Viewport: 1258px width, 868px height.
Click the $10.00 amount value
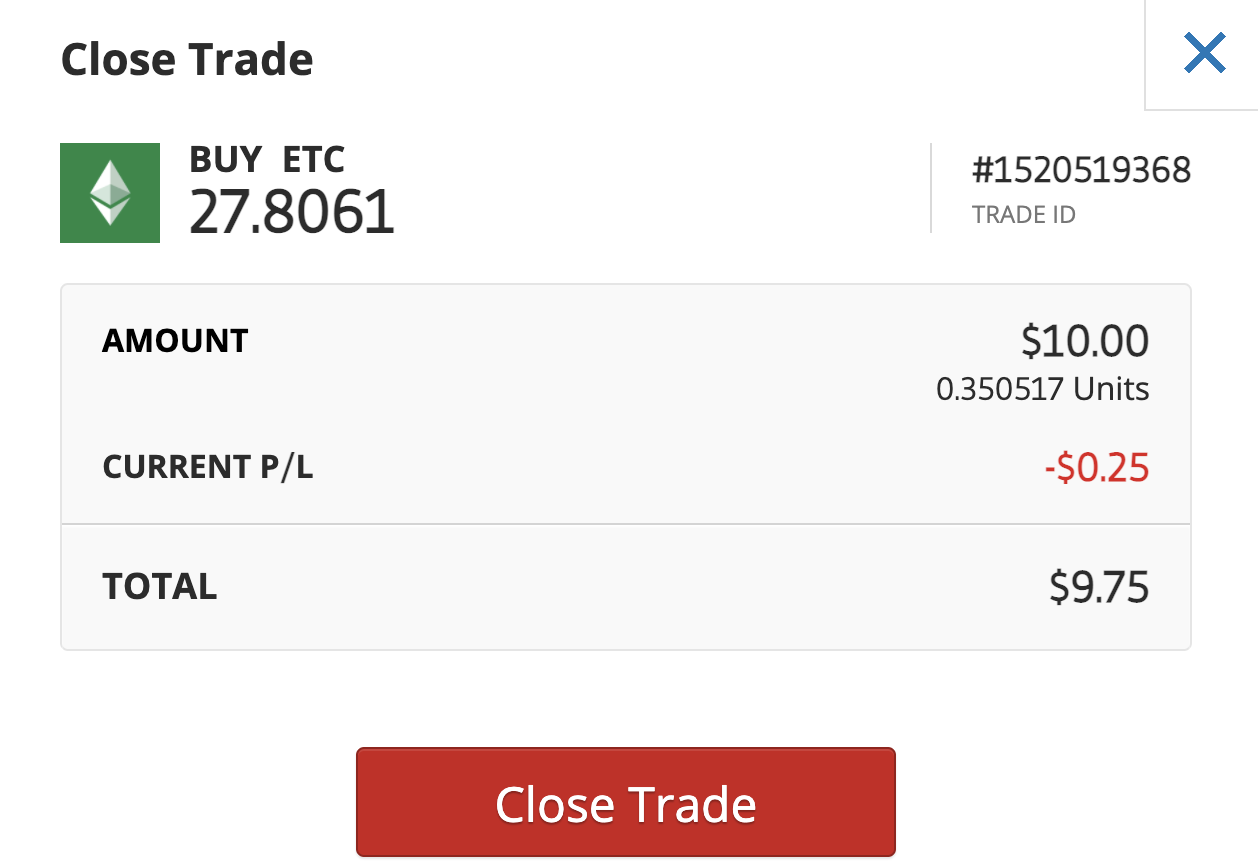[1085, 341]
